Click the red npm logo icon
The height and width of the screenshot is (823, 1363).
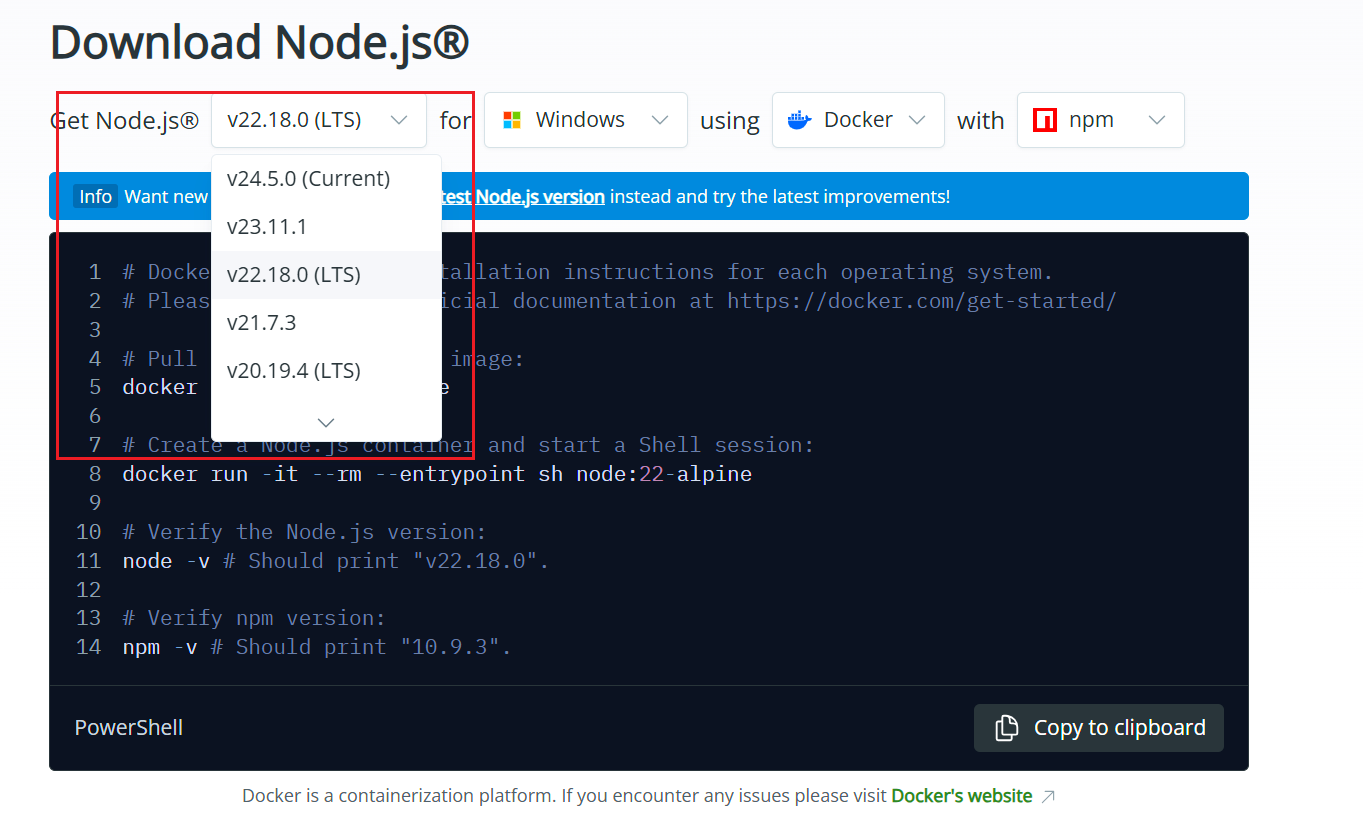(x=1045, y=120)
